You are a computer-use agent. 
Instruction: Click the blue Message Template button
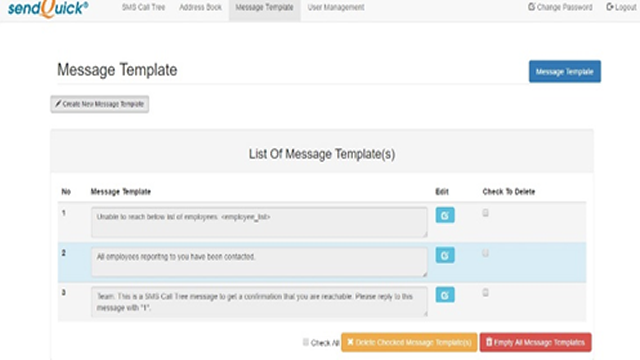tap(564, 71)
